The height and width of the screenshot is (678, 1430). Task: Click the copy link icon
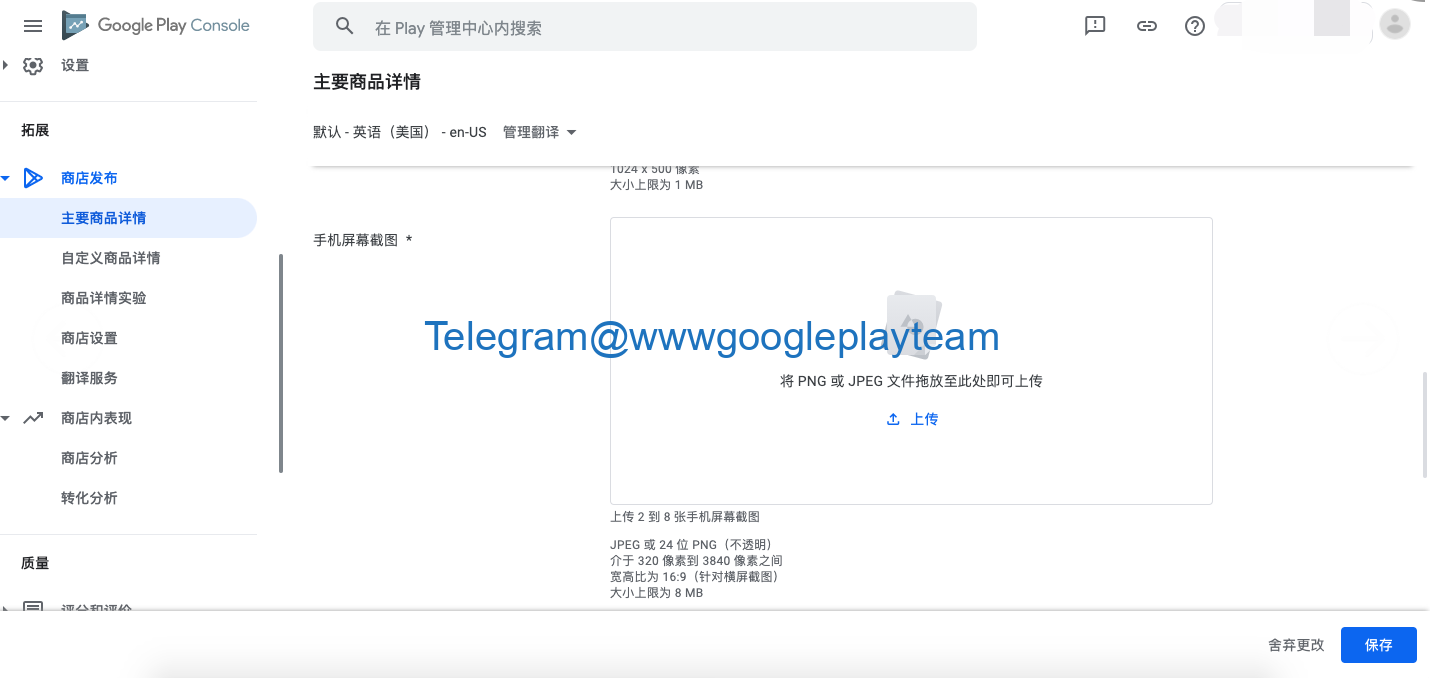click(1147, 27)
